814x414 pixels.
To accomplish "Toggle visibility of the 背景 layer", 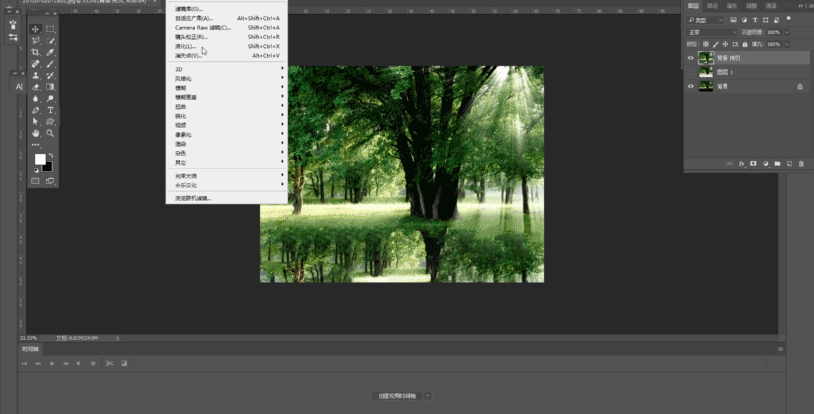I will click(690, 87).
